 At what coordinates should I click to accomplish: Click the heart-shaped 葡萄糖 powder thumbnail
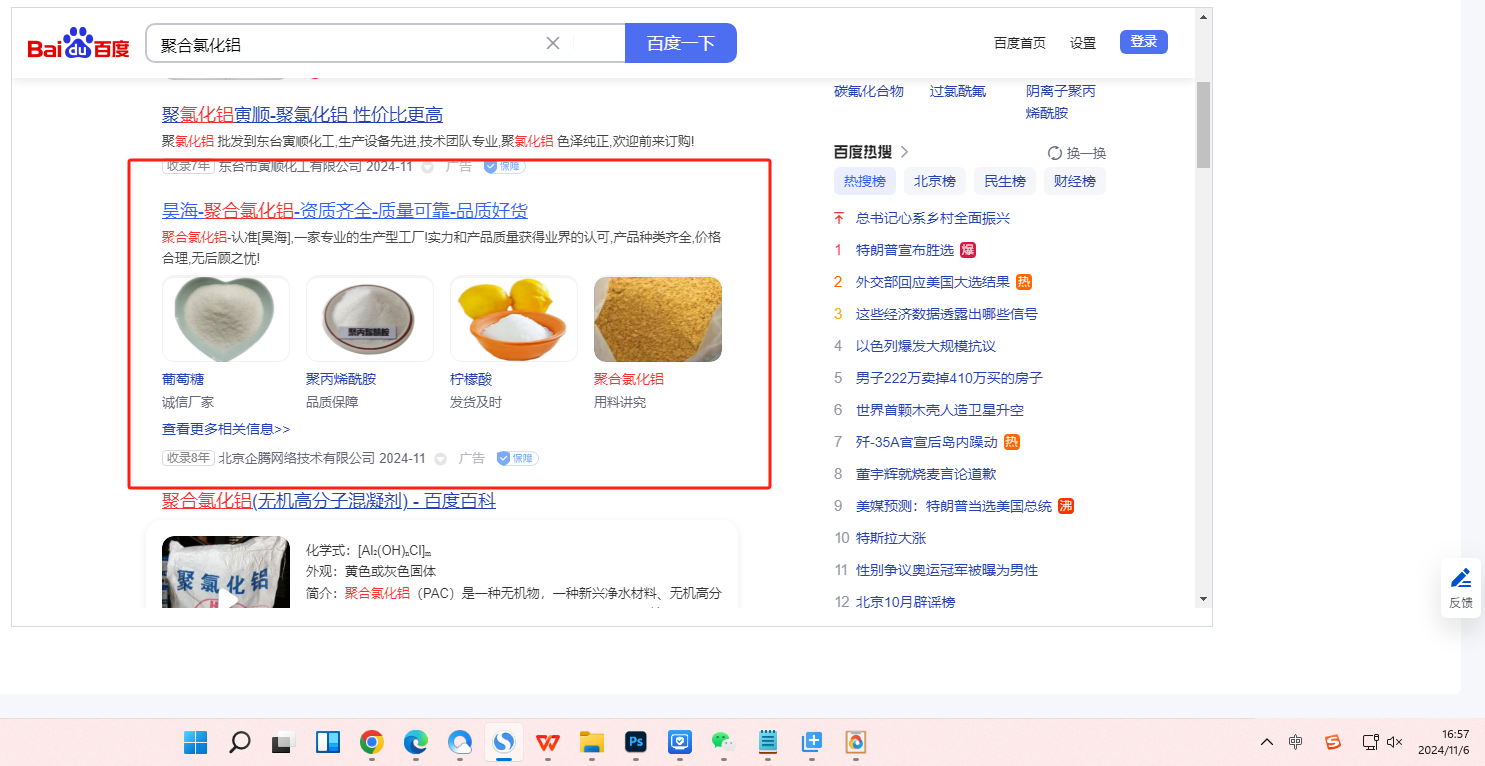pos(226,319)
